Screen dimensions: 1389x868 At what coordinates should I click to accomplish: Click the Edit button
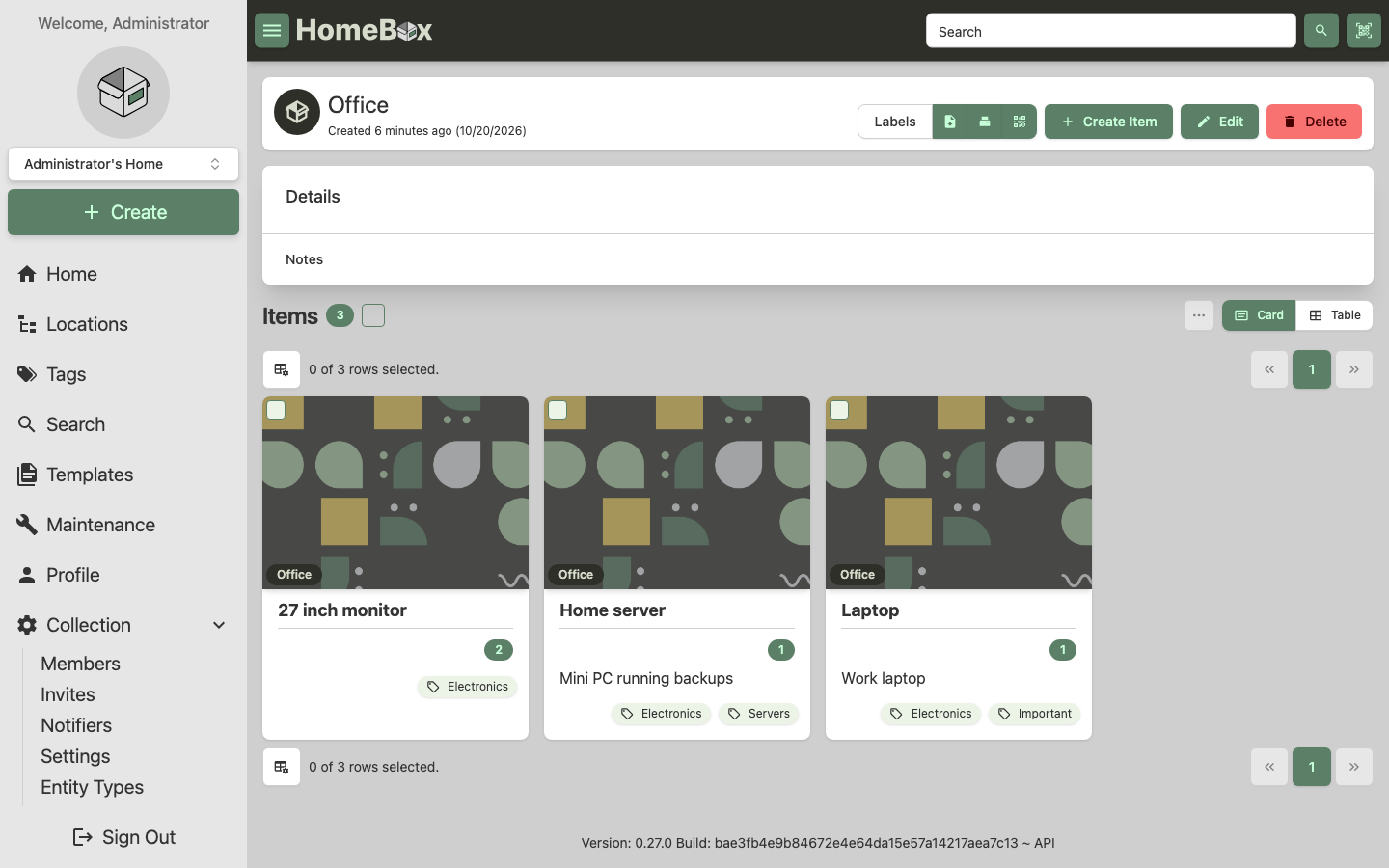click(x=1219, y=122)
